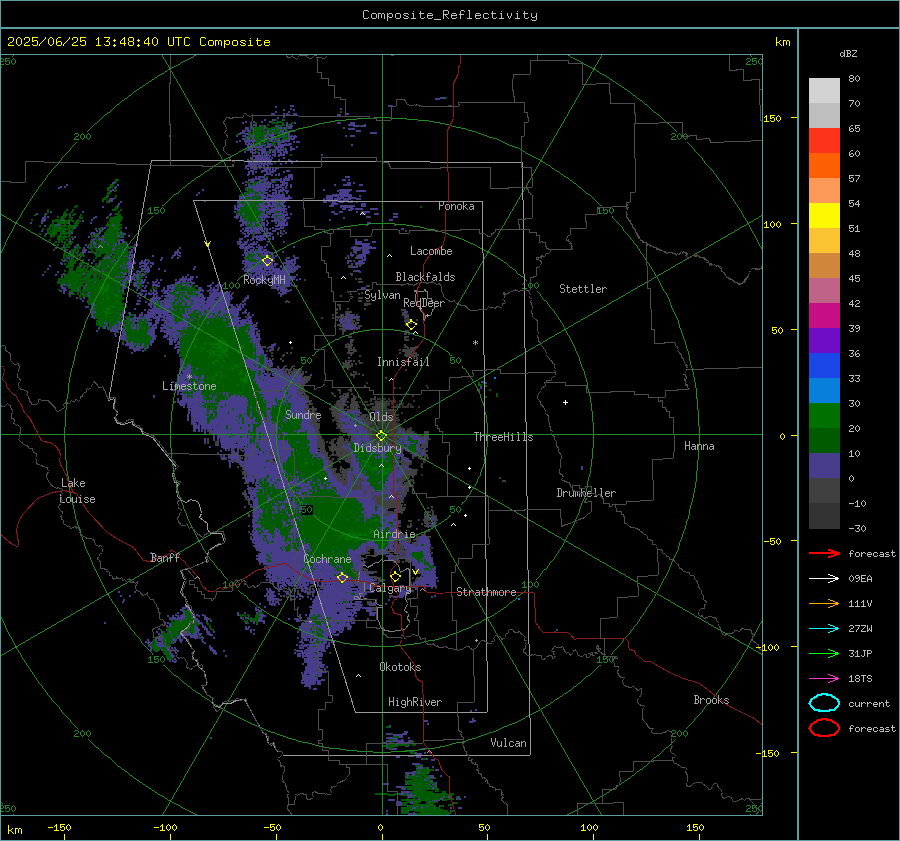
Task: Click the 09EA legend label
Action: tap(860, 579)
